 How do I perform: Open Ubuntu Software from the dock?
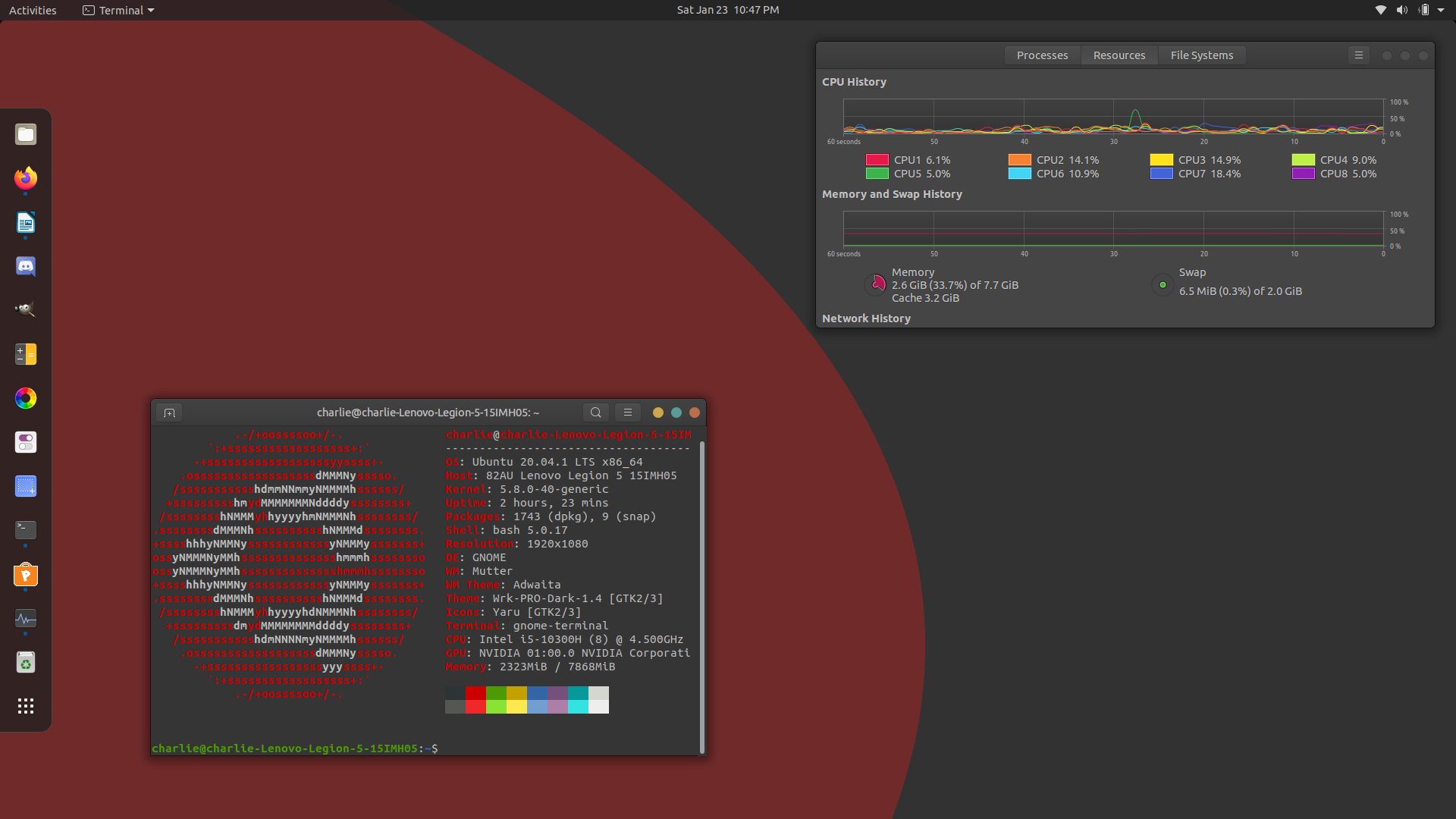coord(26,574)
